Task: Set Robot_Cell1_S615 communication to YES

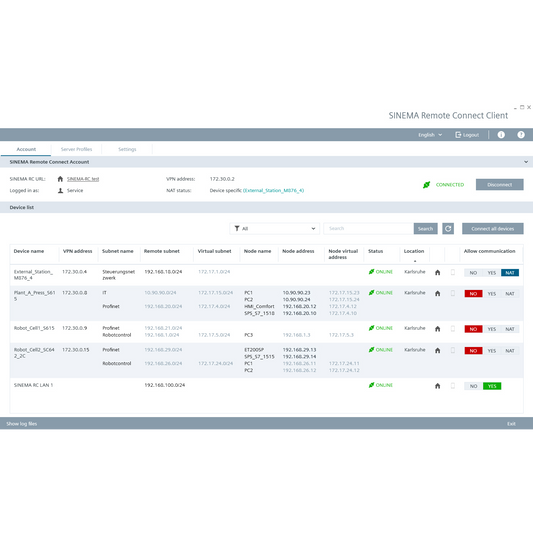Action: 492,329
